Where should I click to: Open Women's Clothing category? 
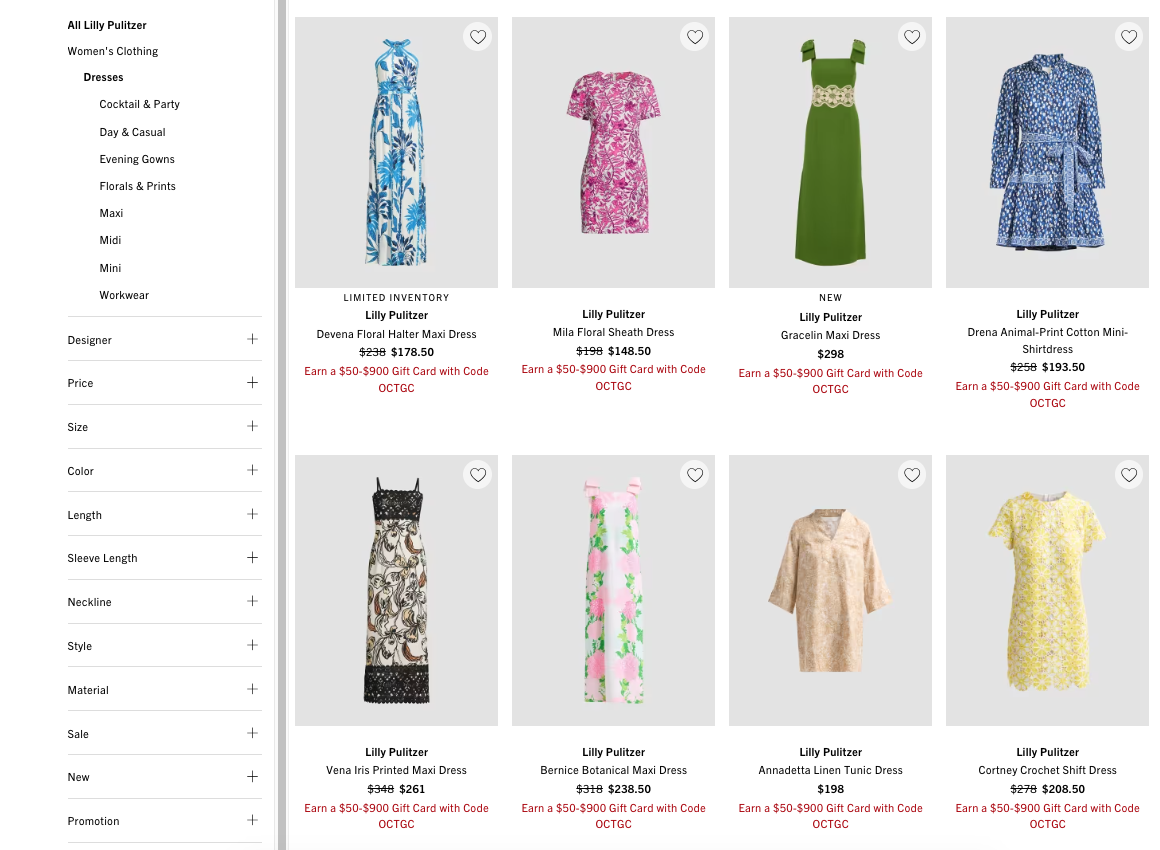pyautogui.click(x=112, y=51)
